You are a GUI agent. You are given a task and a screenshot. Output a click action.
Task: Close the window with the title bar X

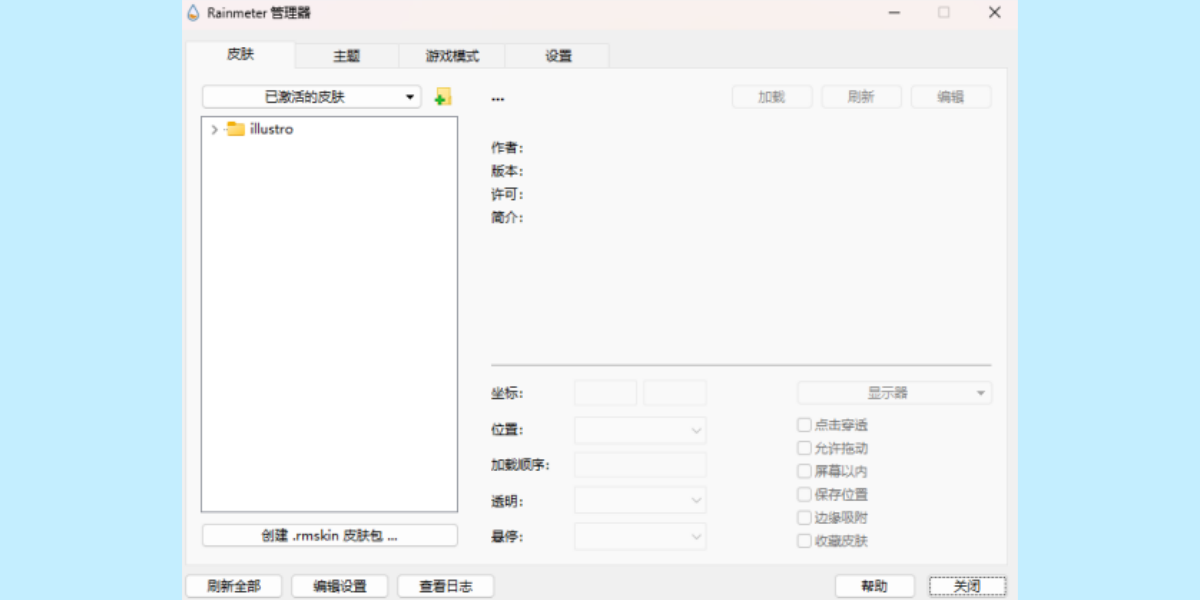(x=994, y=13)
